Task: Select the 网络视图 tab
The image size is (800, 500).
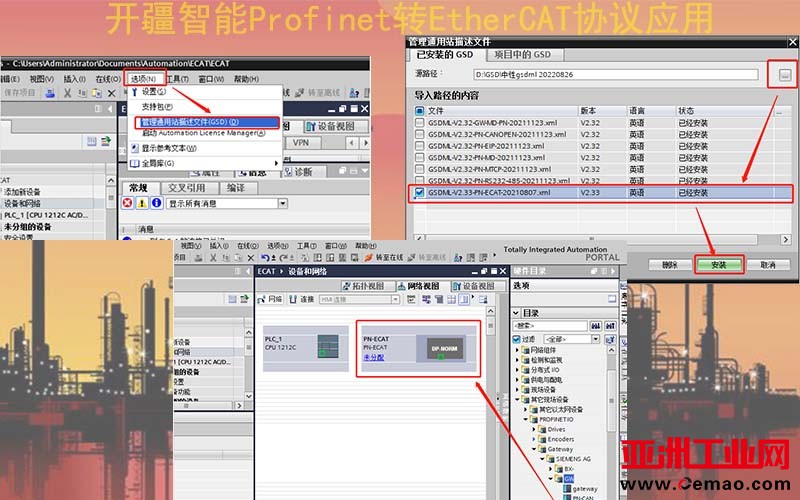Action: (422, 286)
